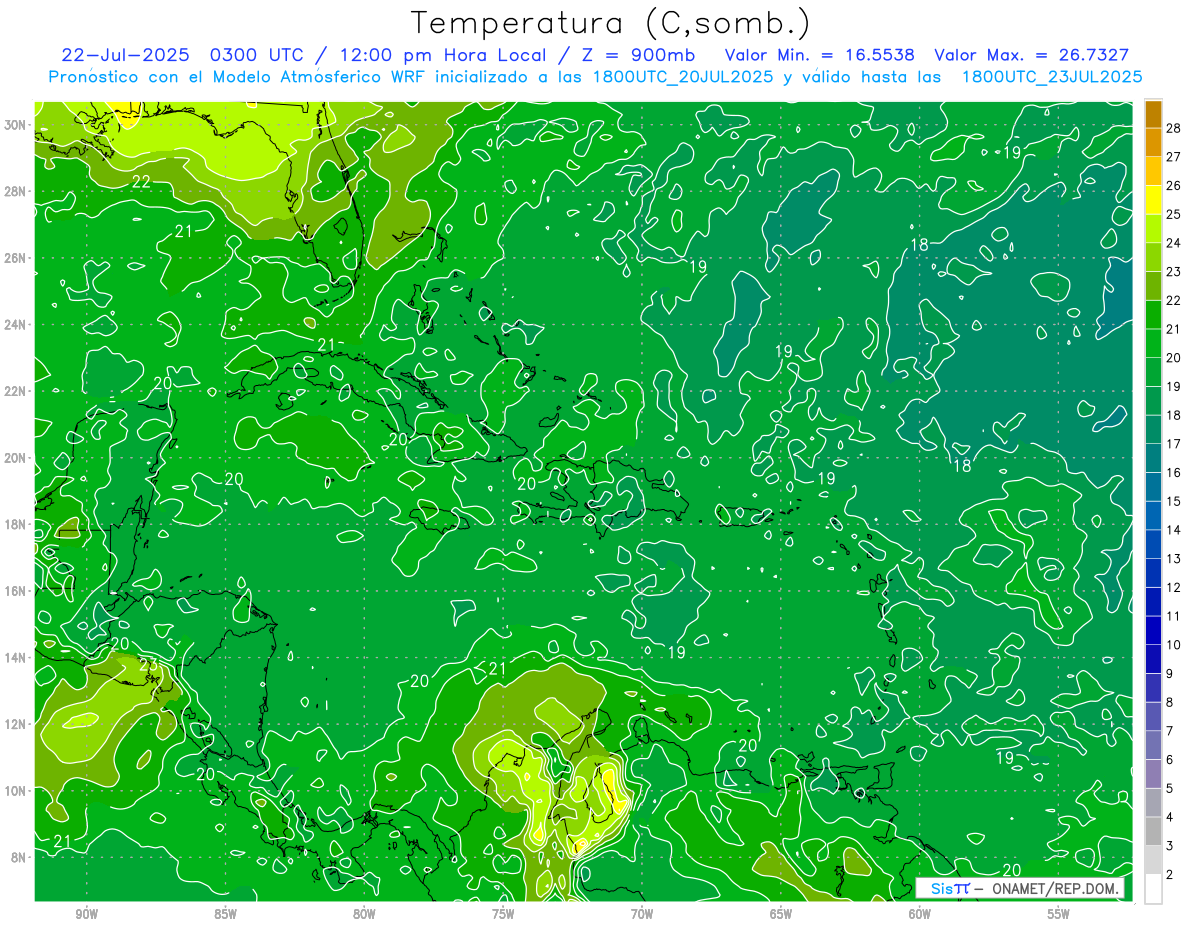This screenshot has width=1200, height=927.
Task: Click the "14" label on the color scale
Action: (x=1174, y=530)
